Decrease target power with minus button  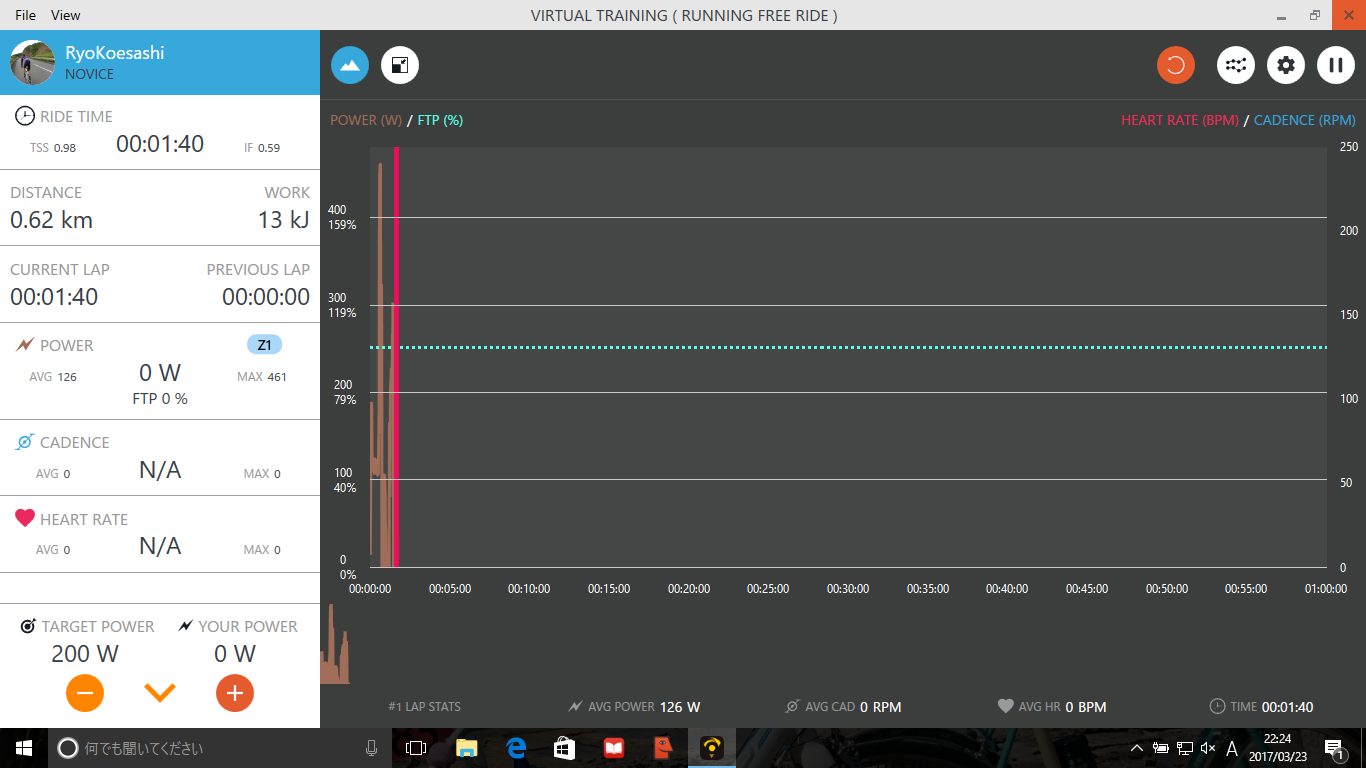click(x=85, y=693)
